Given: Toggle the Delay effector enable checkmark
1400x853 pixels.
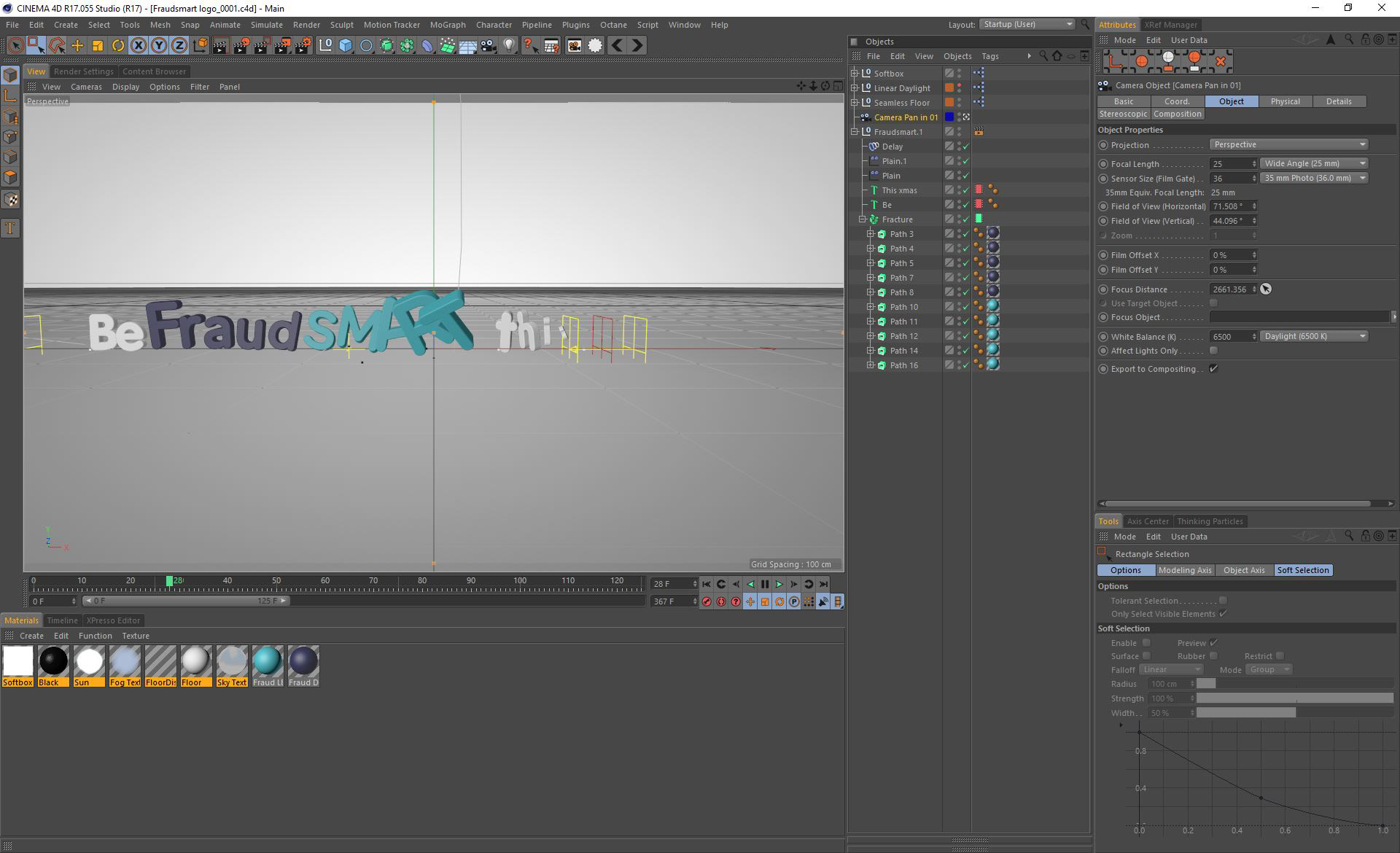Looking at the screenshot, I should click(x=966, y=147).
